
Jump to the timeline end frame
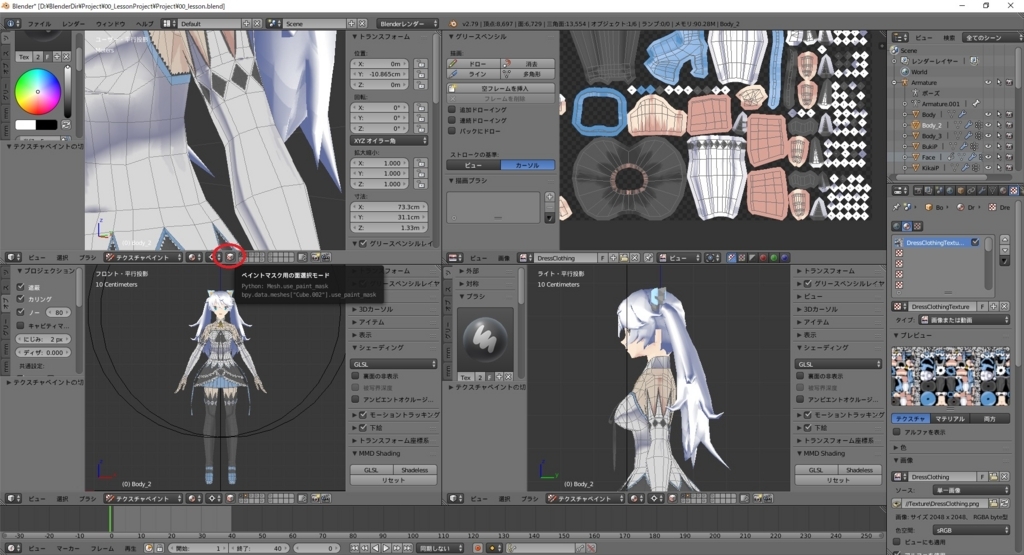pos(407,548)
